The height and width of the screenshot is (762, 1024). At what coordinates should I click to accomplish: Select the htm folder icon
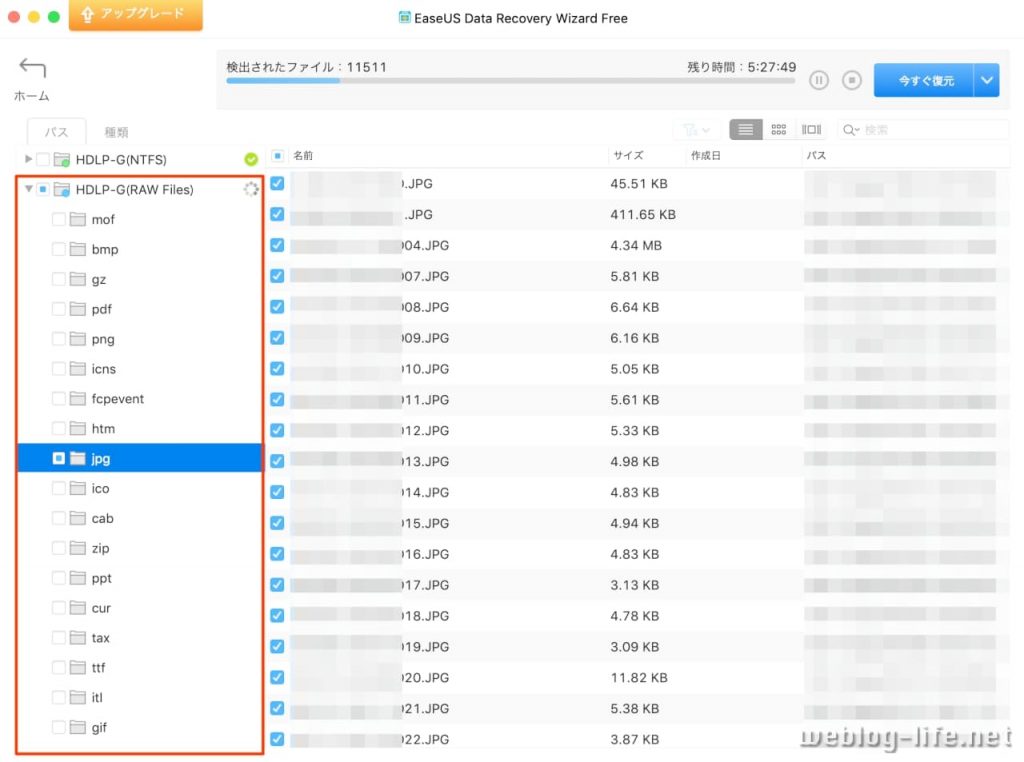(78, 428)
